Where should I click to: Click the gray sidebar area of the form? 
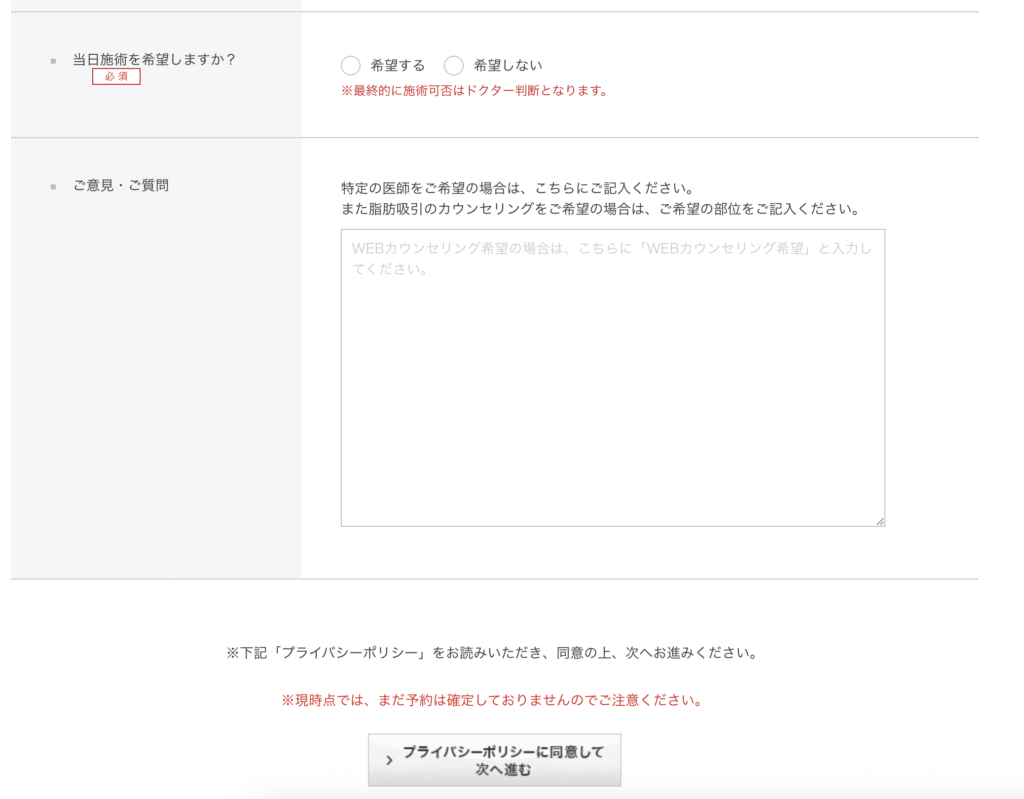coord(155,400)
